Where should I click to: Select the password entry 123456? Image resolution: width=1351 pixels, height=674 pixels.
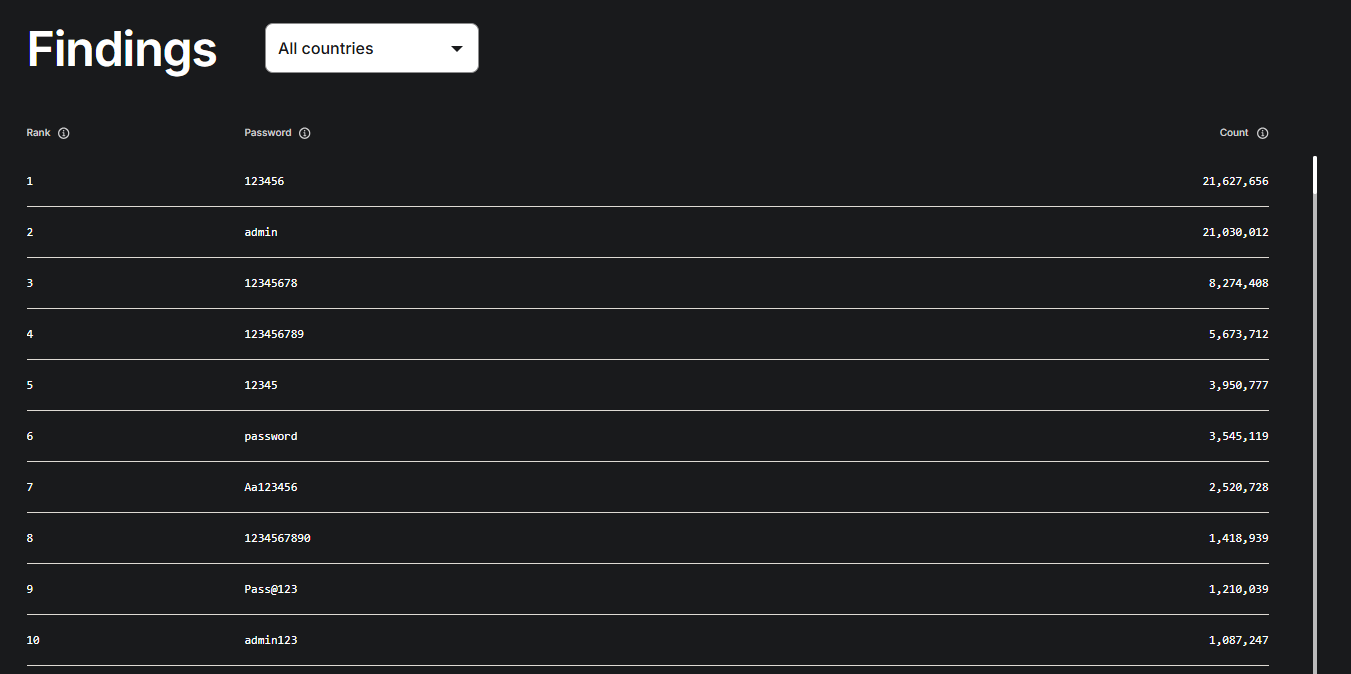point(264,181)
